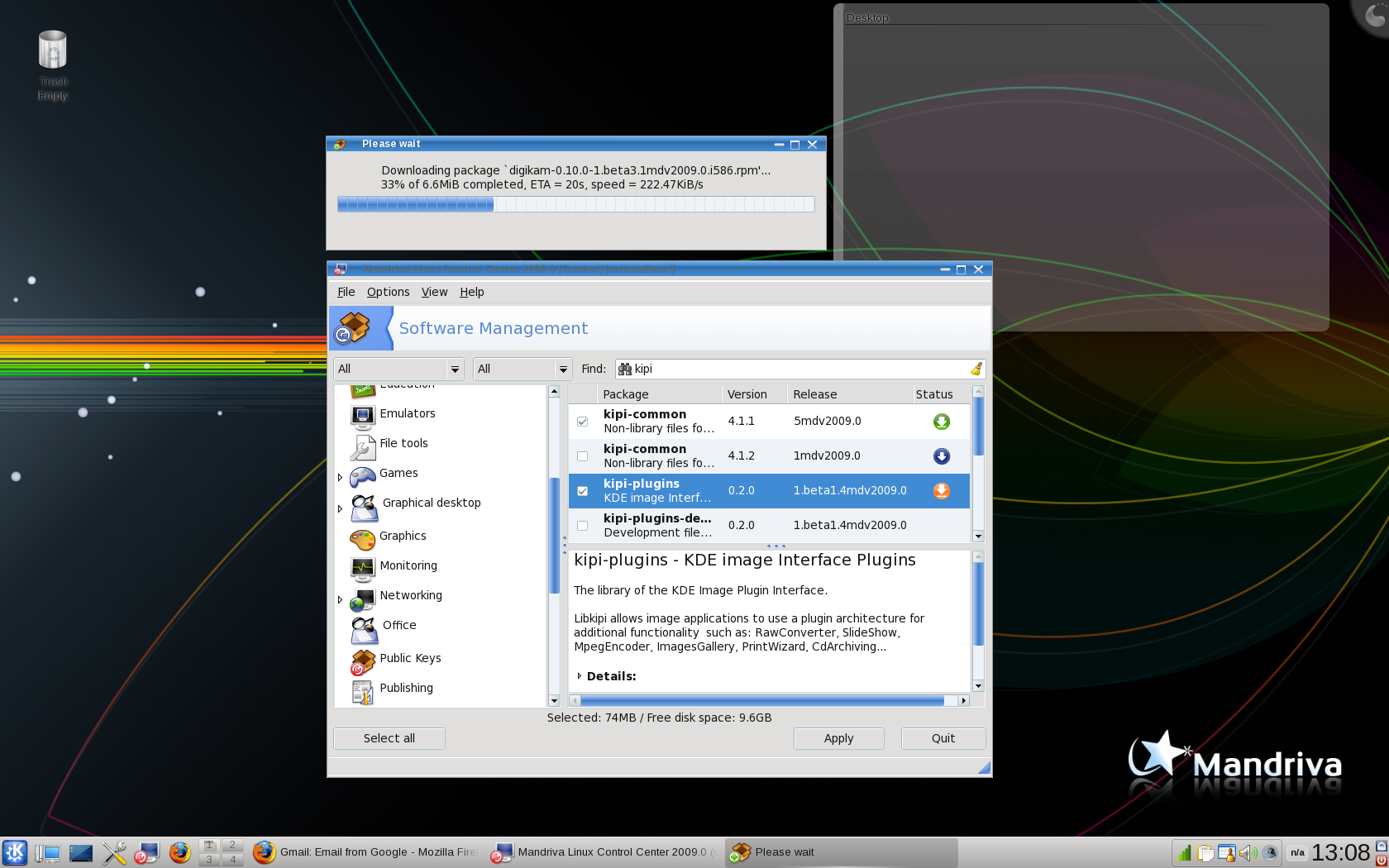Click the network signal tray icon
The width and height of the screenshot is (1389, 868).
[1185, 852]
